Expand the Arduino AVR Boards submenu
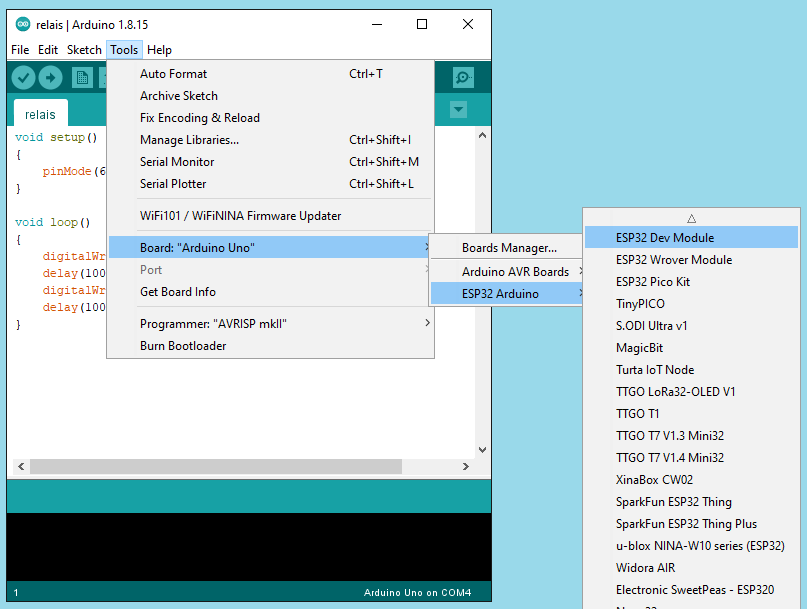The height and width of the screenshot is (609, 807). click(507, 272)
